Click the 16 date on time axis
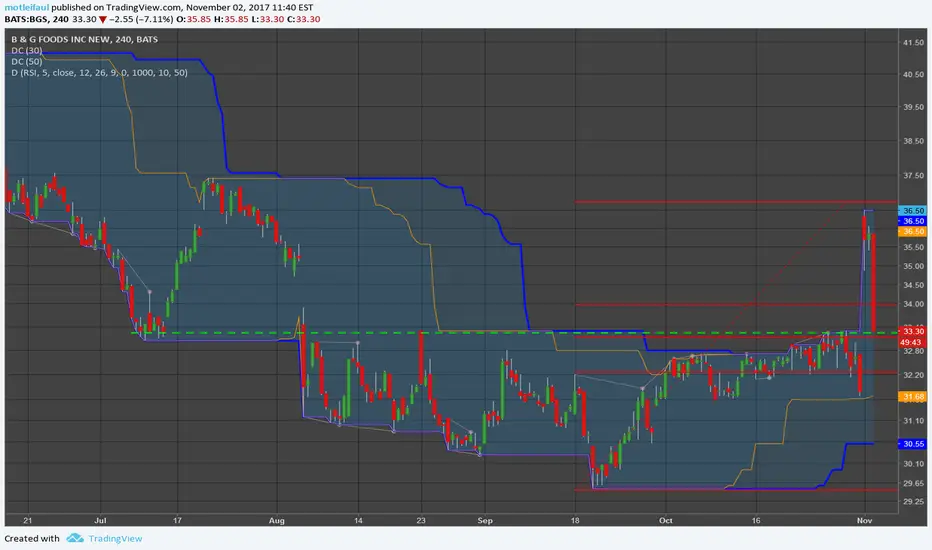The width and height of the screenshot is (932, 550). pos(755,520)
